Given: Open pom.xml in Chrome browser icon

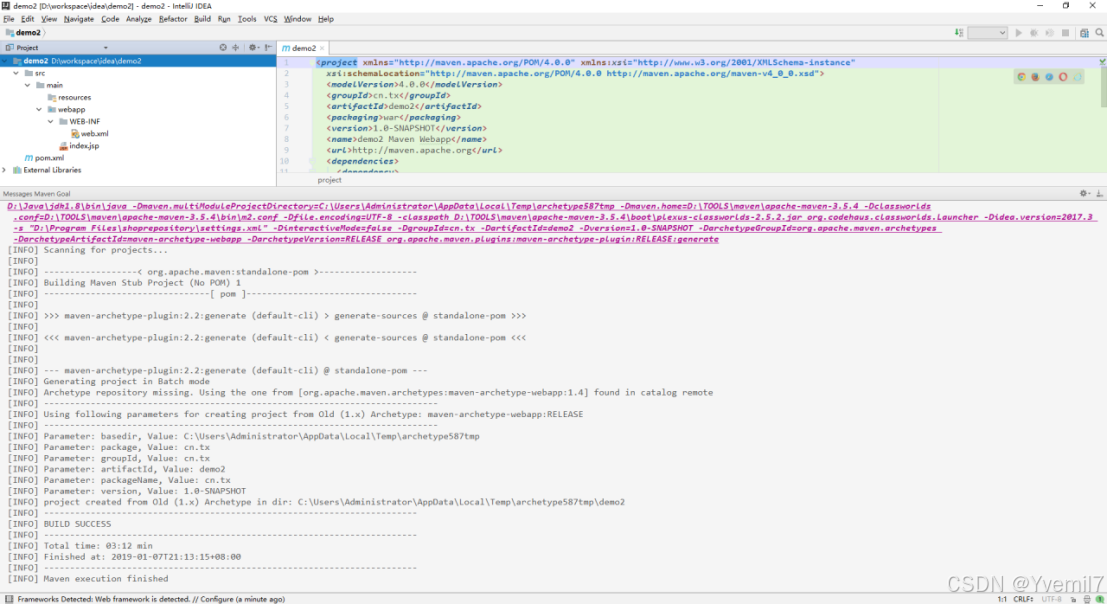Looking at the screenshot, I should coord(1021,77).
